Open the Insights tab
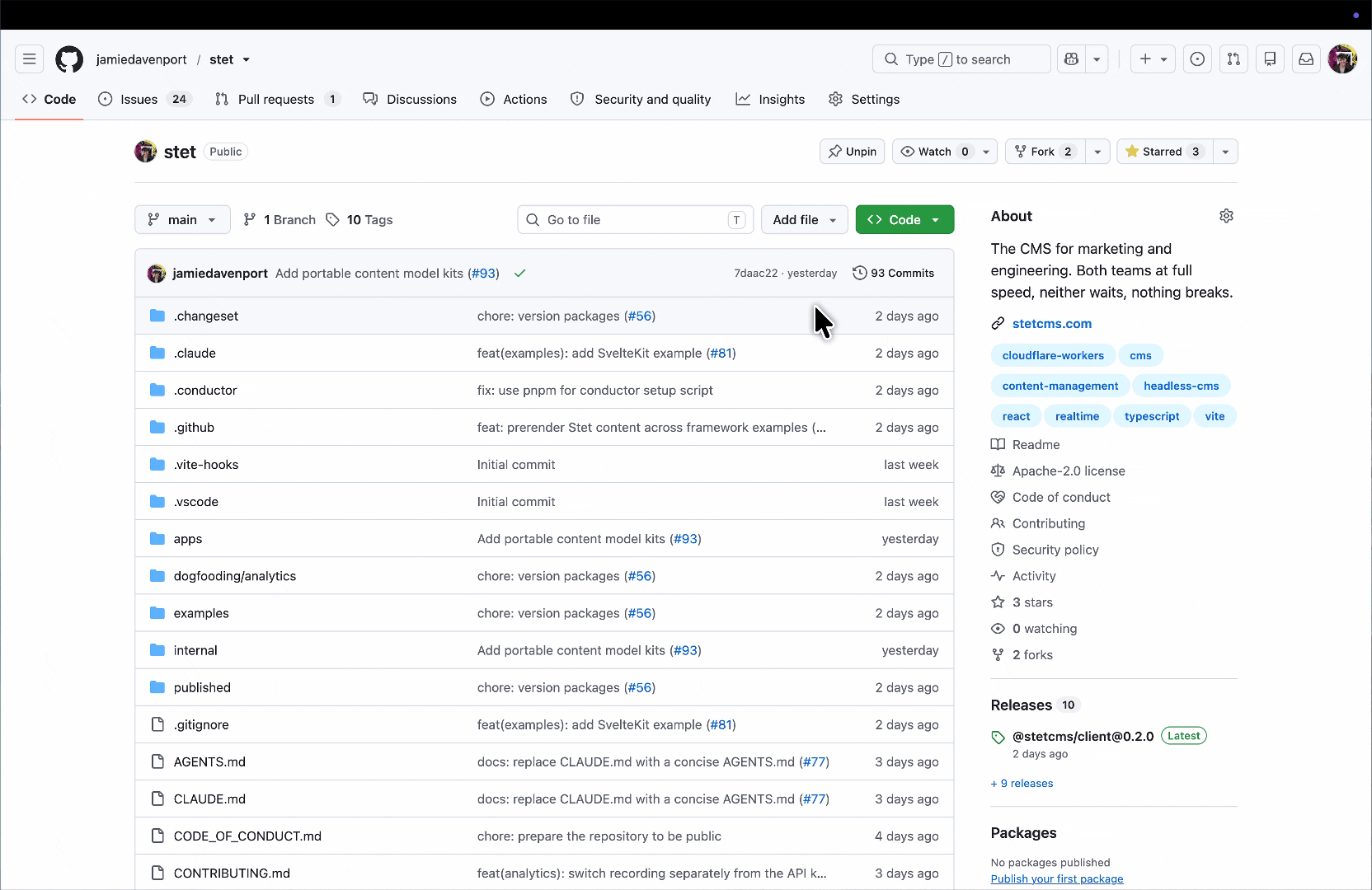Screen dimensions: 1372x890 pos(770,100)
